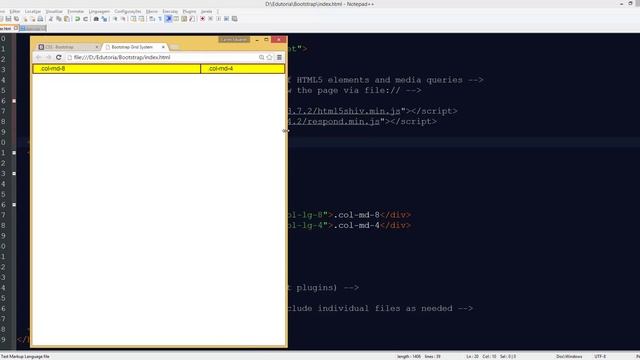
Task: Click the browser Back arrow
Action: pyautogui.click(x=38, y=58)
